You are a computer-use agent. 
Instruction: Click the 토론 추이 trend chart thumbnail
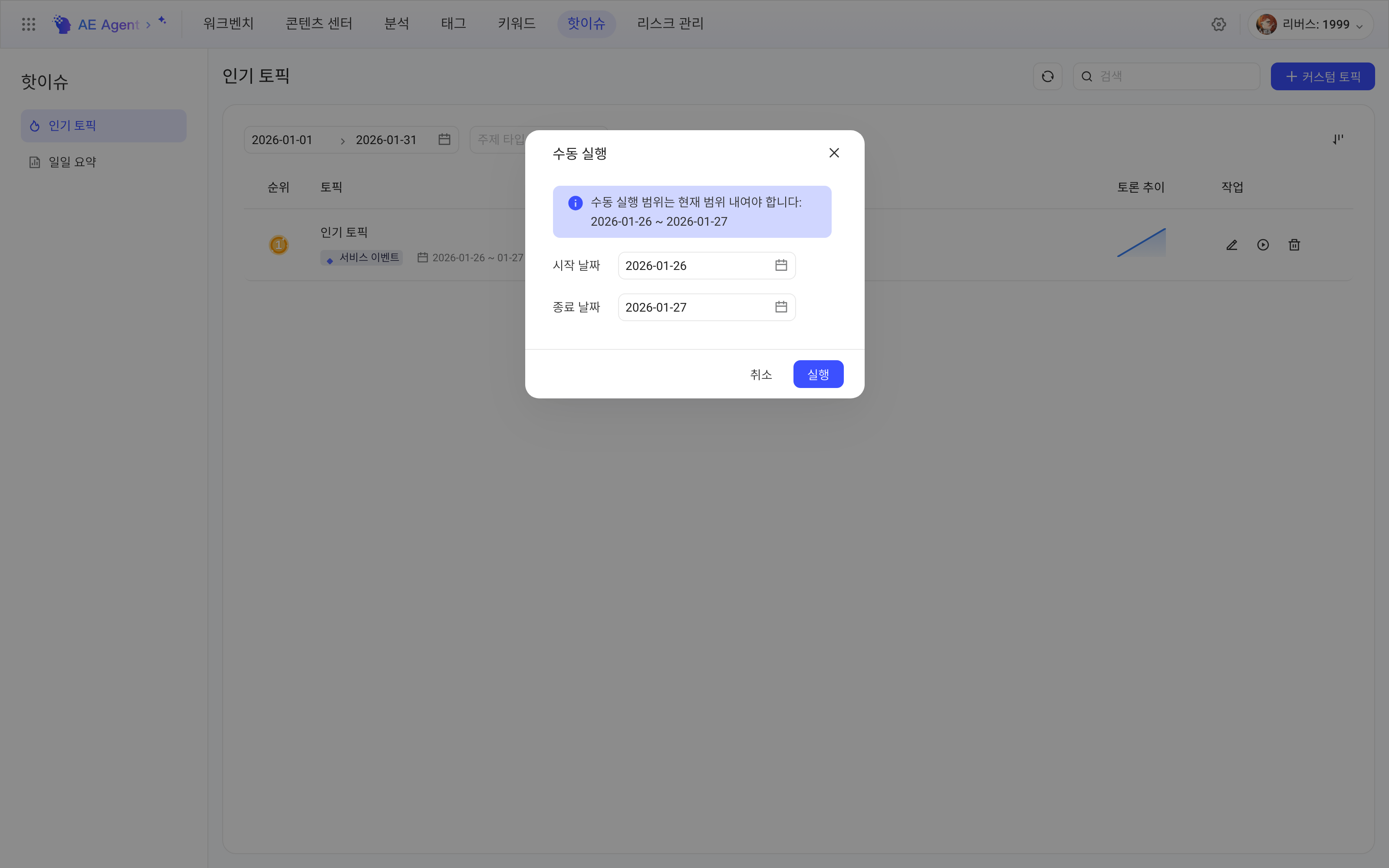coord(1141,243)
